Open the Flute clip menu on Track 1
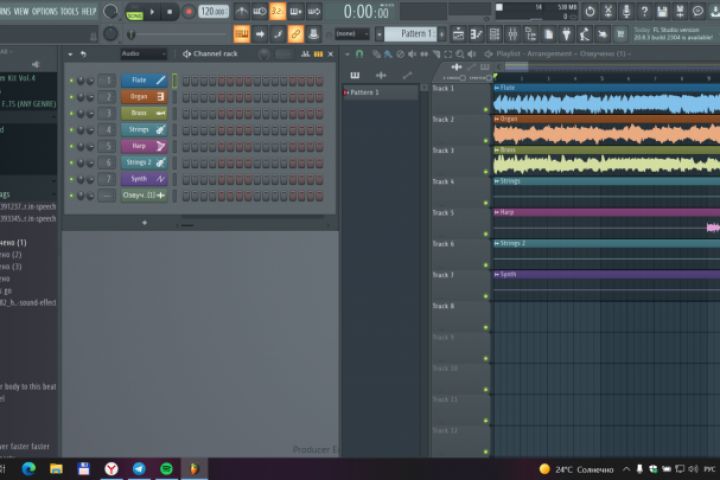This screenshot has height=480, width=720. (x=497, y=88)
